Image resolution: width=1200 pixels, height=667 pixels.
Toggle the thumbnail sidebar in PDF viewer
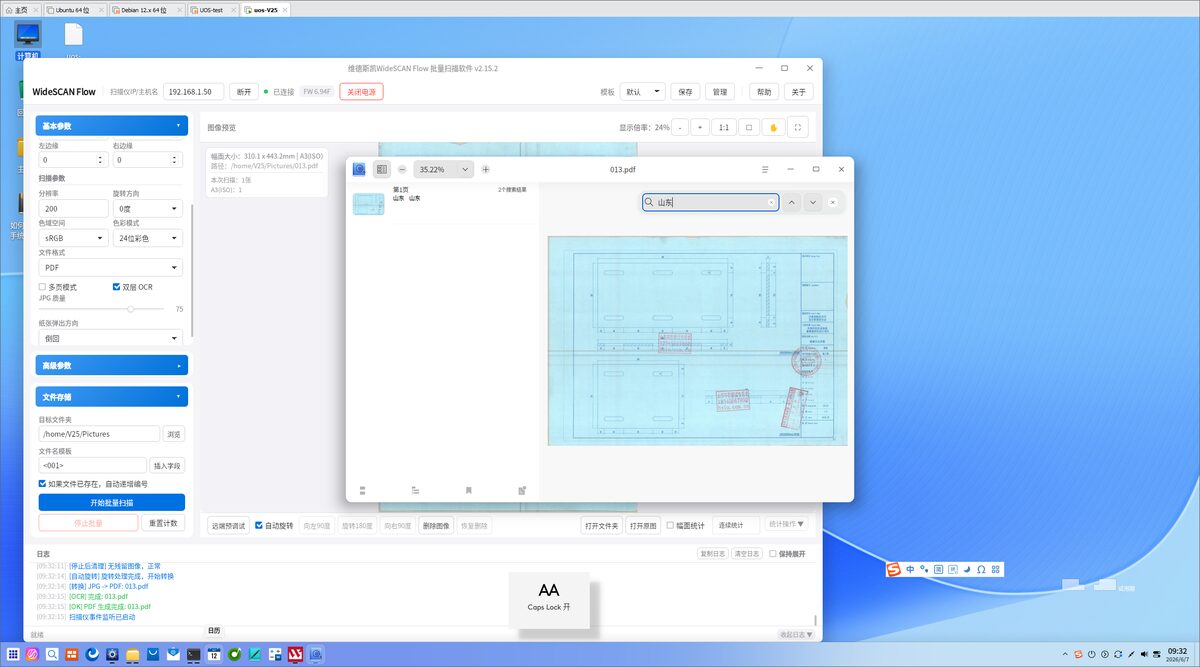click(x=381, y=170)
